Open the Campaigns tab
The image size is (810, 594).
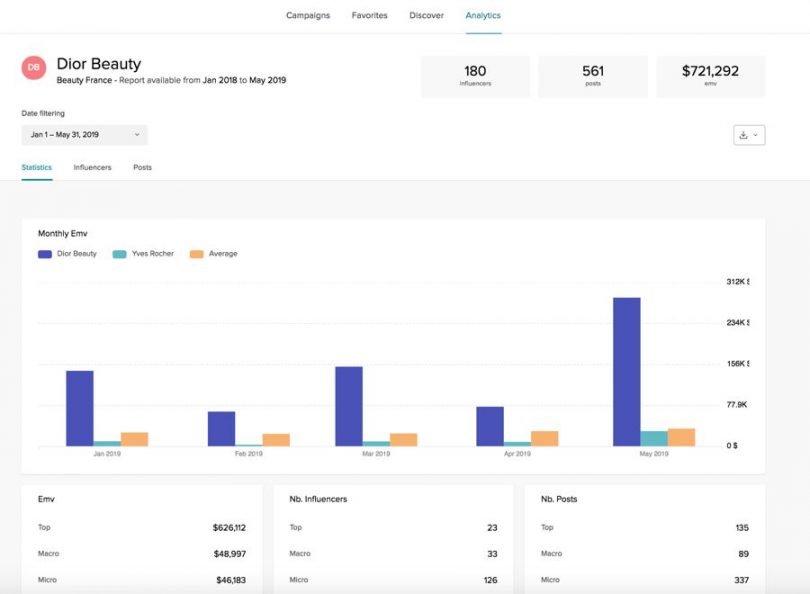click(x=308, y=15)
